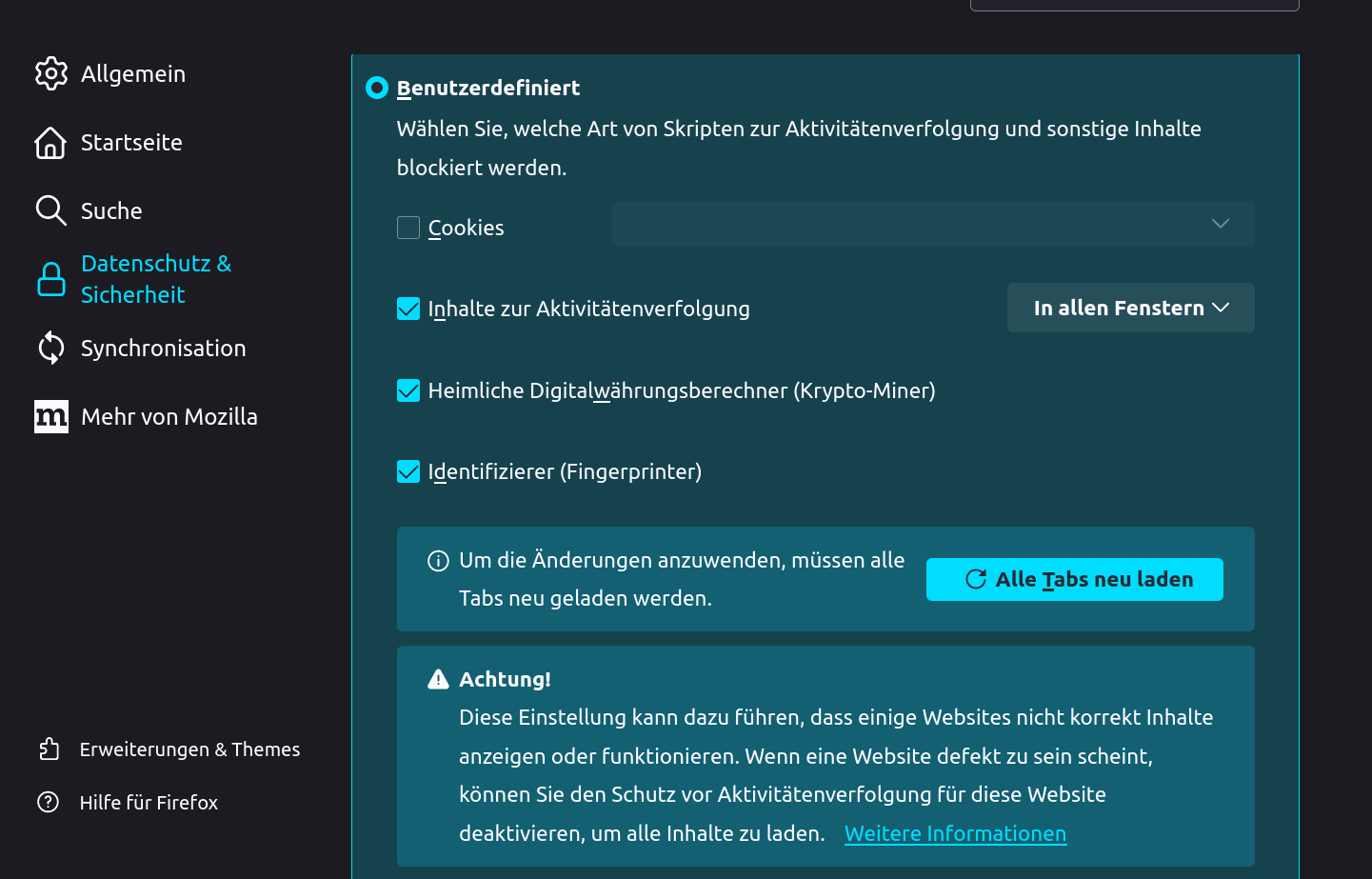The height and width of the screenshot is (879, 1372).
Task: Go to the Startseite settings section
Action: (x=131, y=143)
